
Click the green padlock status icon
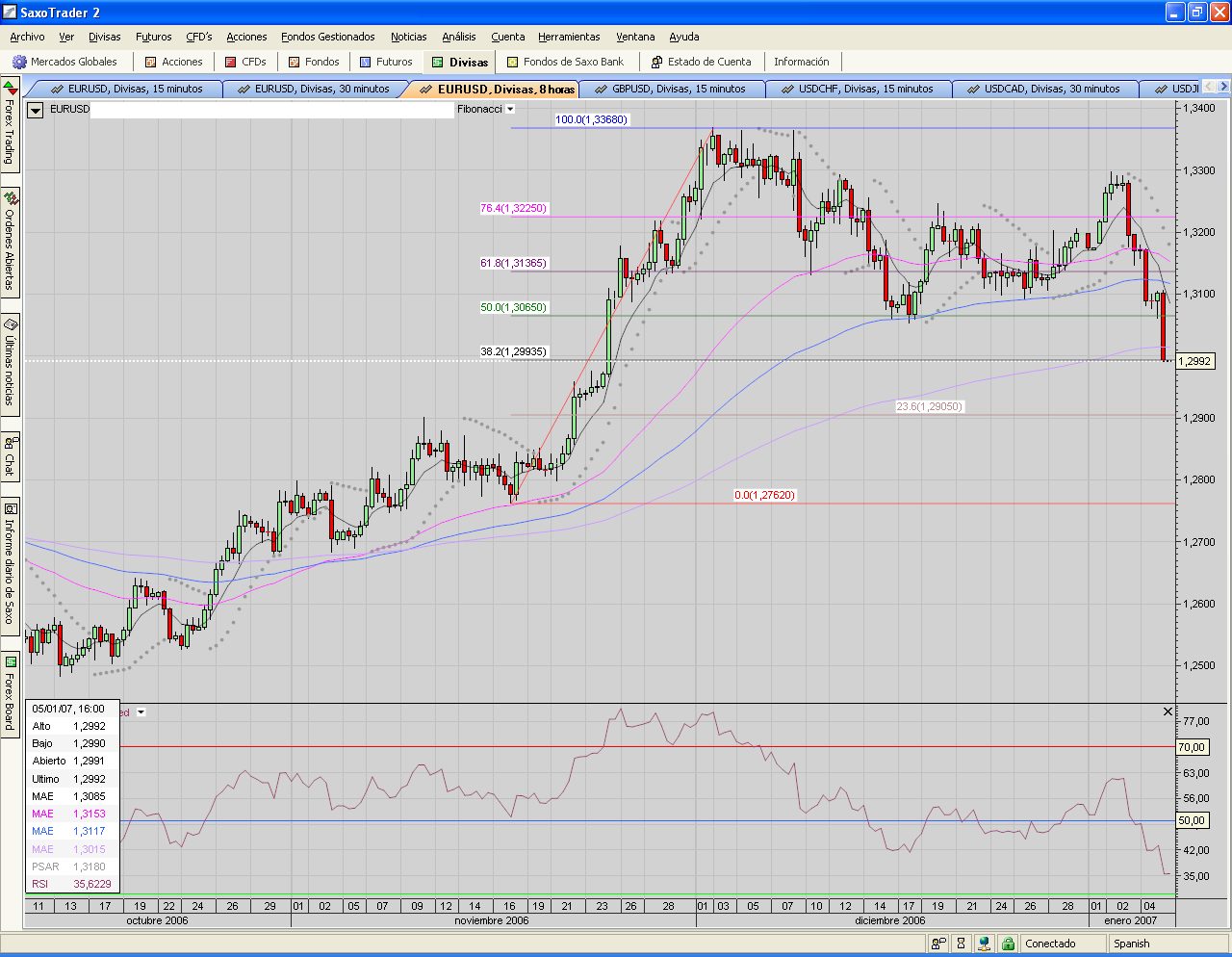coord(1008,944)
